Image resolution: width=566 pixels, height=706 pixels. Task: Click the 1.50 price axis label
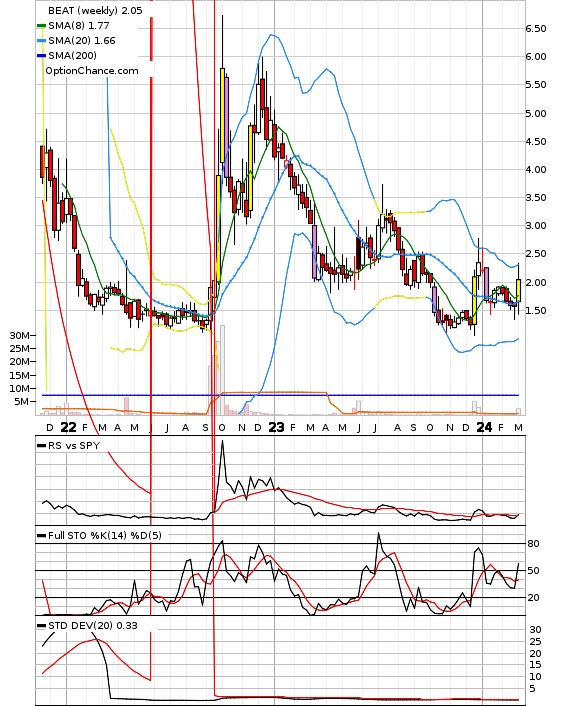[536, 311]
